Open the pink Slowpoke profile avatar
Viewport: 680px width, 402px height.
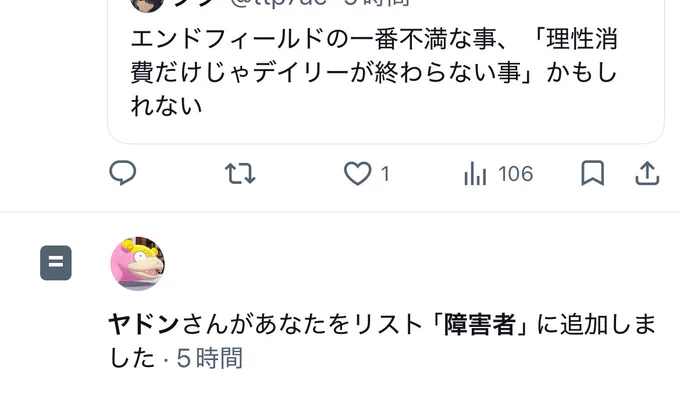pyautogui.click(x=137, y=263)
